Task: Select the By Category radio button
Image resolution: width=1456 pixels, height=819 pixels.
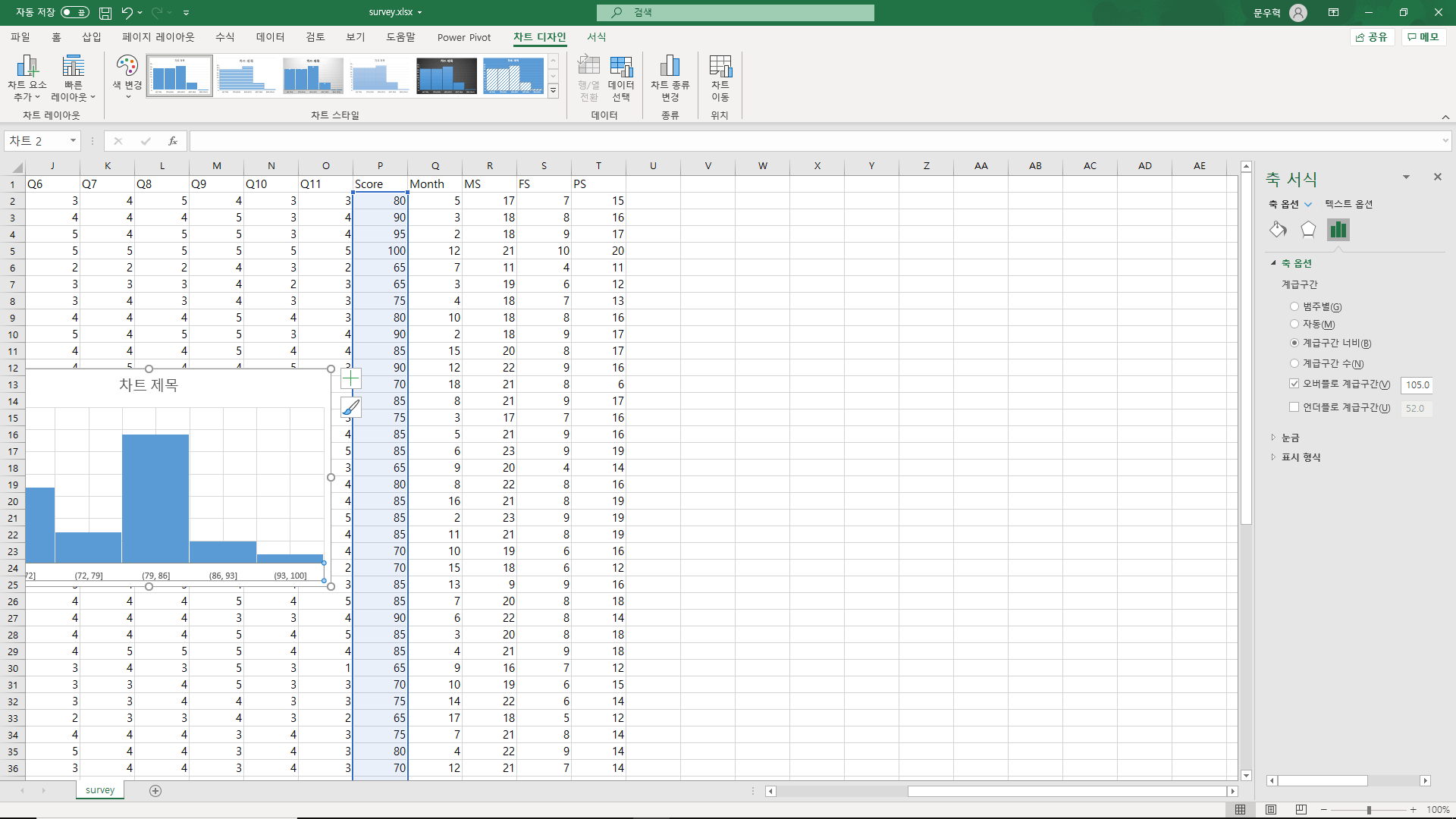Action: coord(1294,307)
